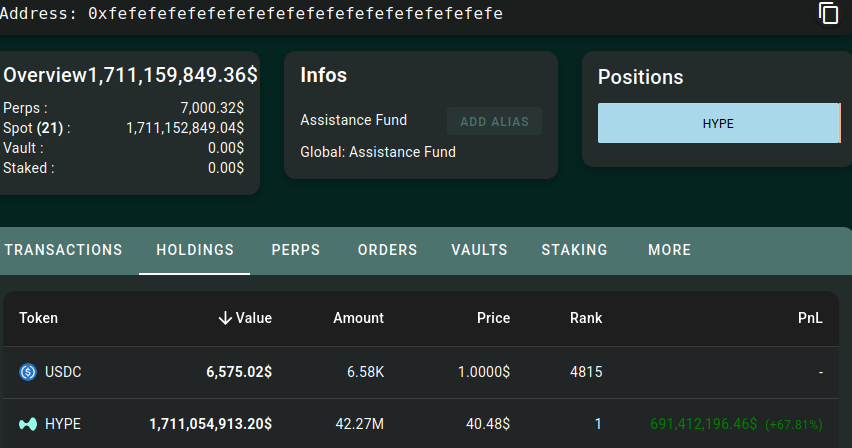Click the Perps value 7,000.32$

(x=212, y=108)
